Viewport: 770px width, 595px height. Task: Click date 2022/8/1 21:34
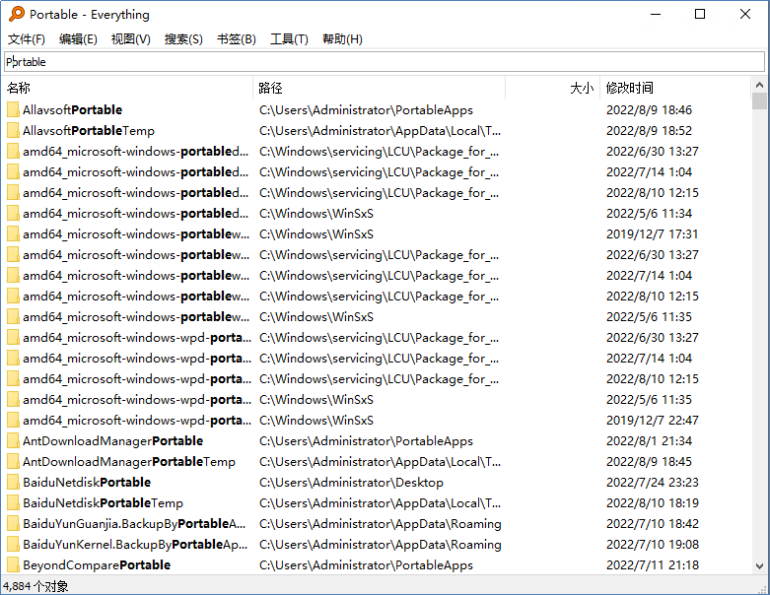649,441
